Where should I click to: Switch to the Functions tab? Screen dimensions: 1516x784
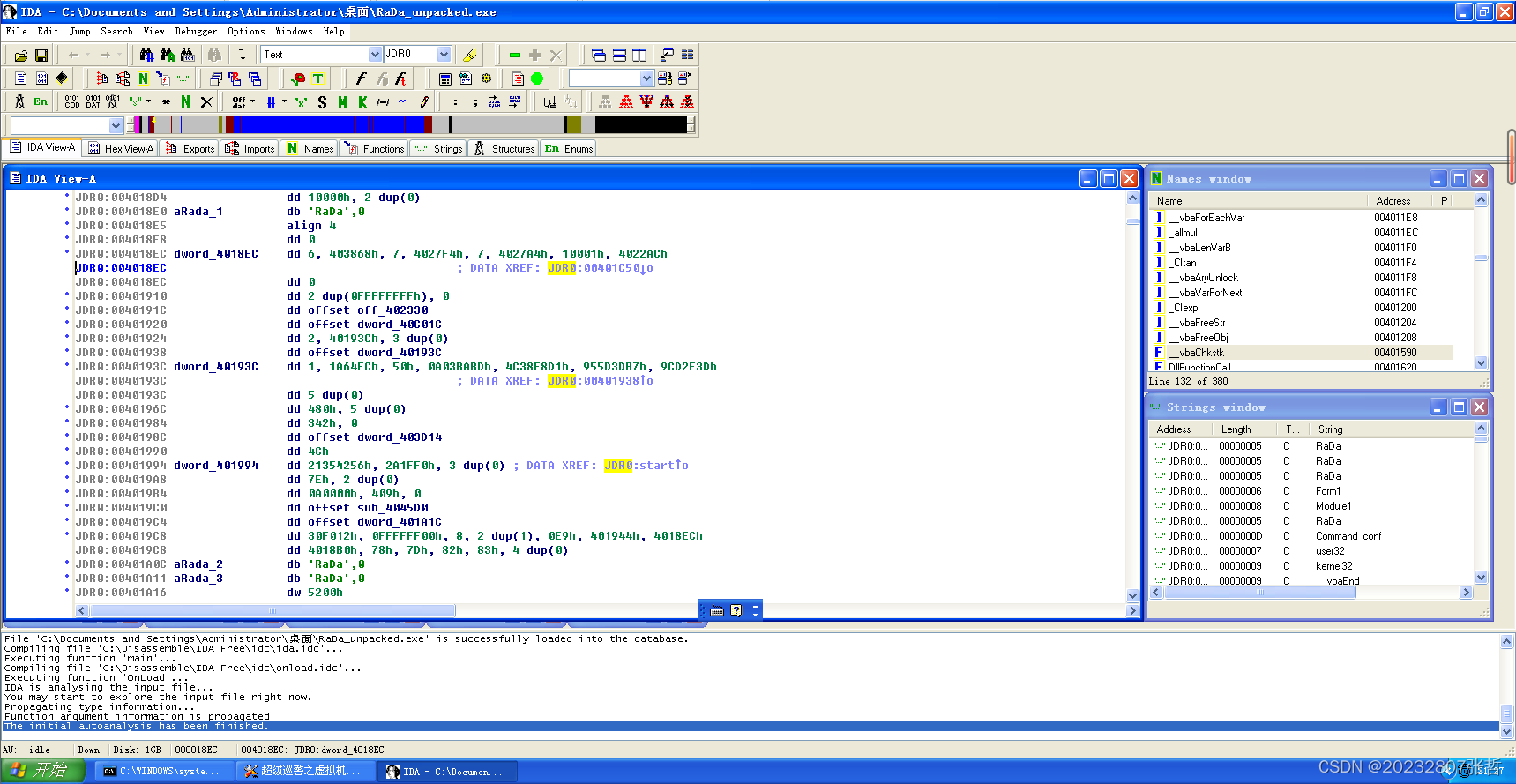[375, 149]
